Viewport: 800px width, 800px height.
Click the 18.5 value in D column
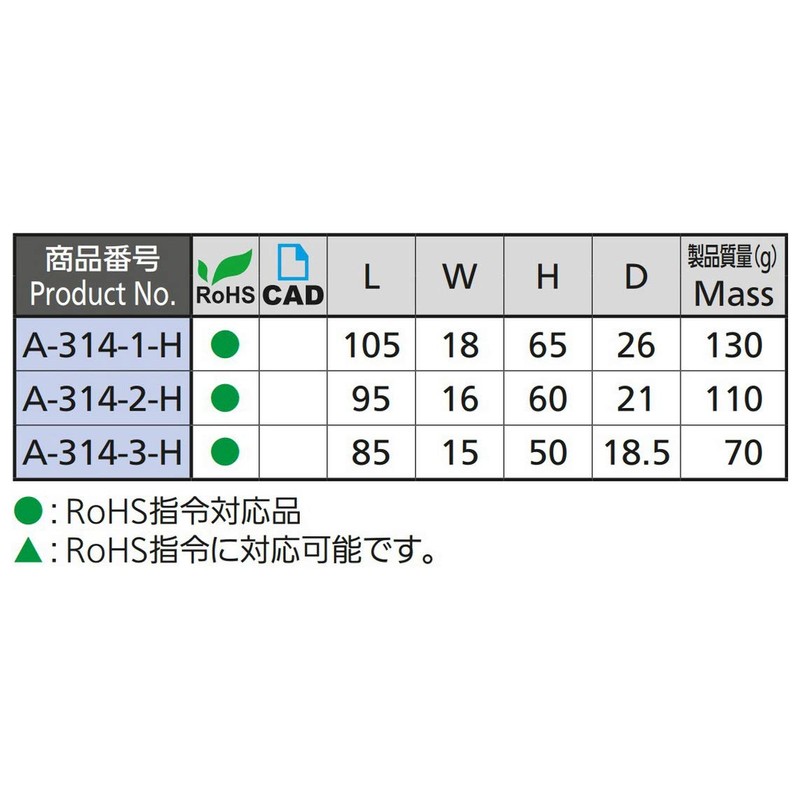click(x=636, y=452)
